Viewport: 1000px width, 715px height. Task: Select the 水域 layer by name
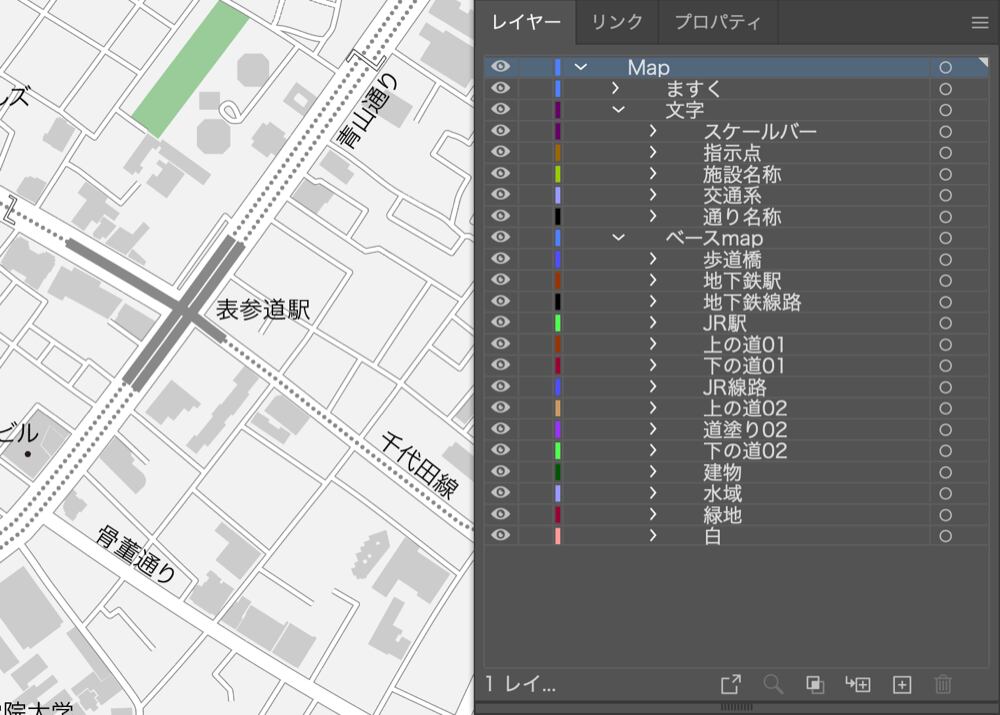point(721,494)
